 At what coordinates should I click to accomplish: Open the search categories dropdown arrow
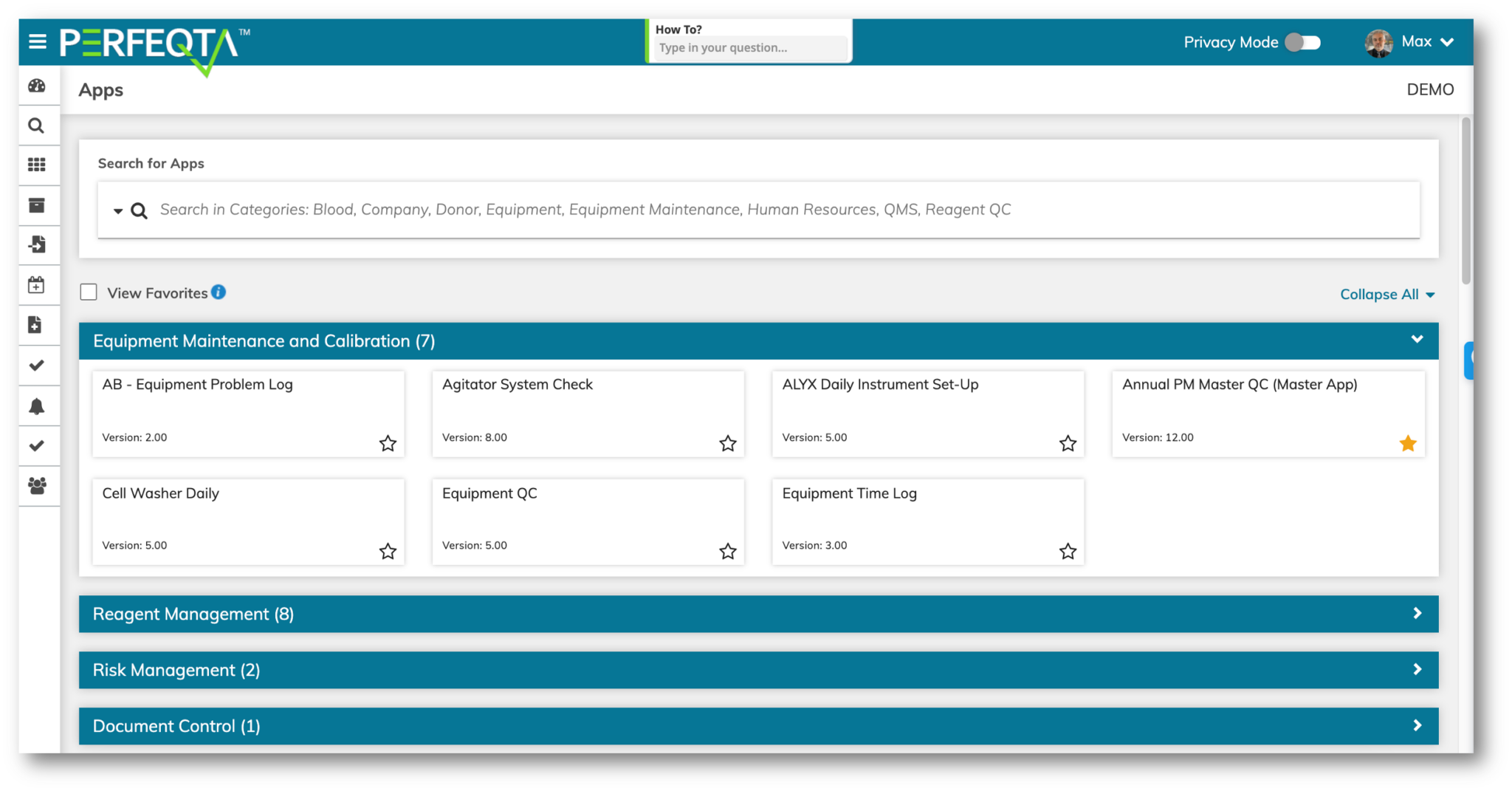pyautogui.click(x=117, y=211)
